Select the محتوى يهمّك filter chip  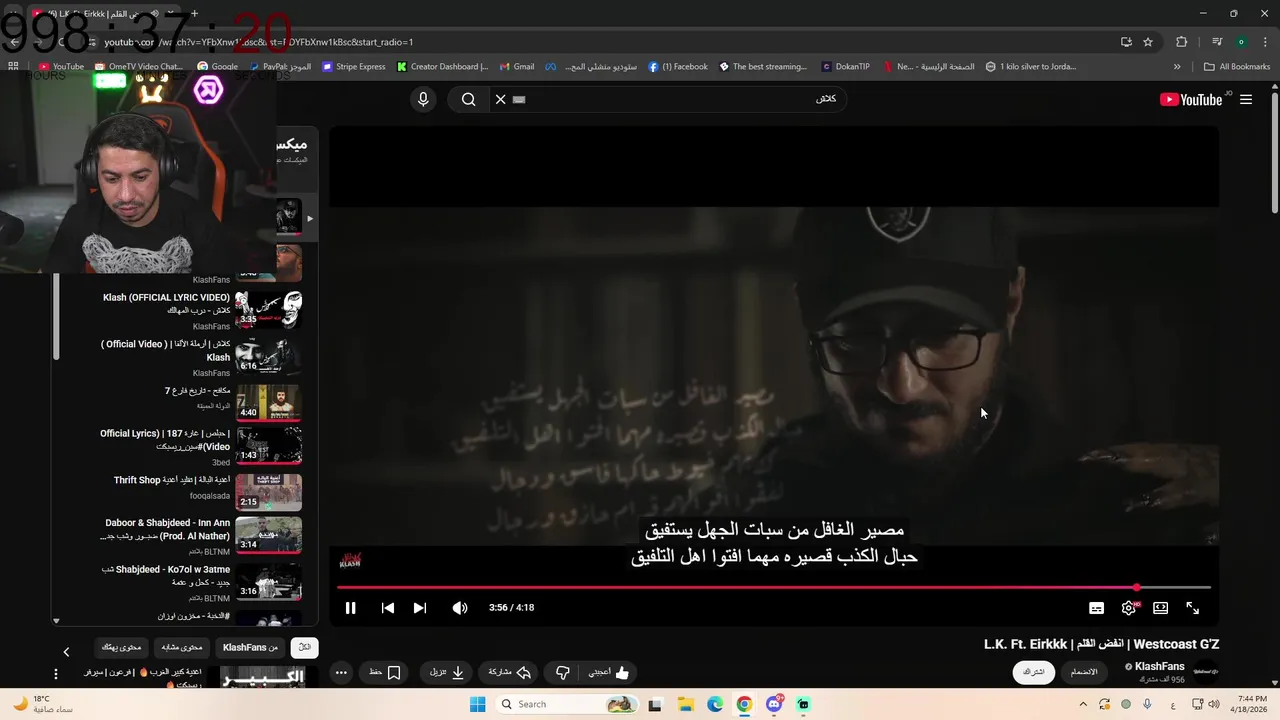[x=121, y=647]
